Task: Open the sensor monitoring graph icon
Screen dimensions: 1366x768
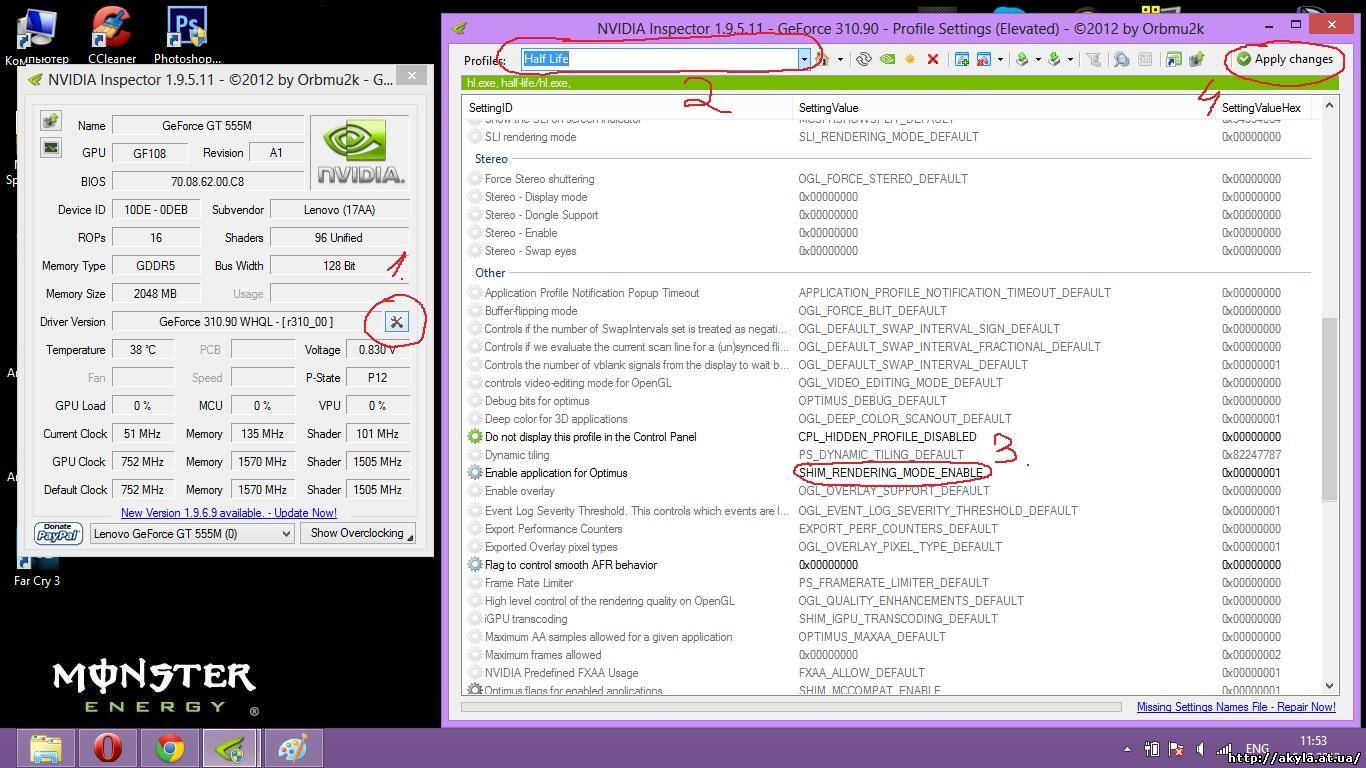Action: click(51, 148)
